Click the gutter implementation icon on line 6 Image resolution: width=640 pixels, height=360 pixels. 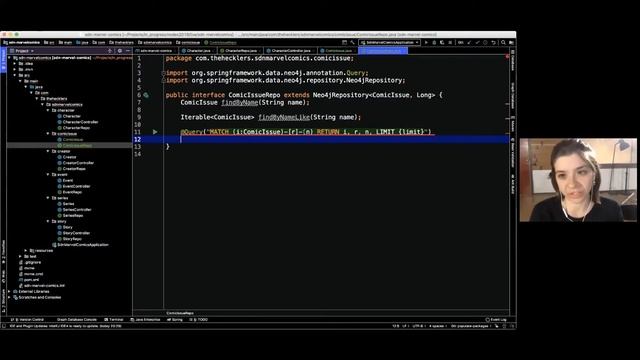pyautogui.click(x=146, y=95)
